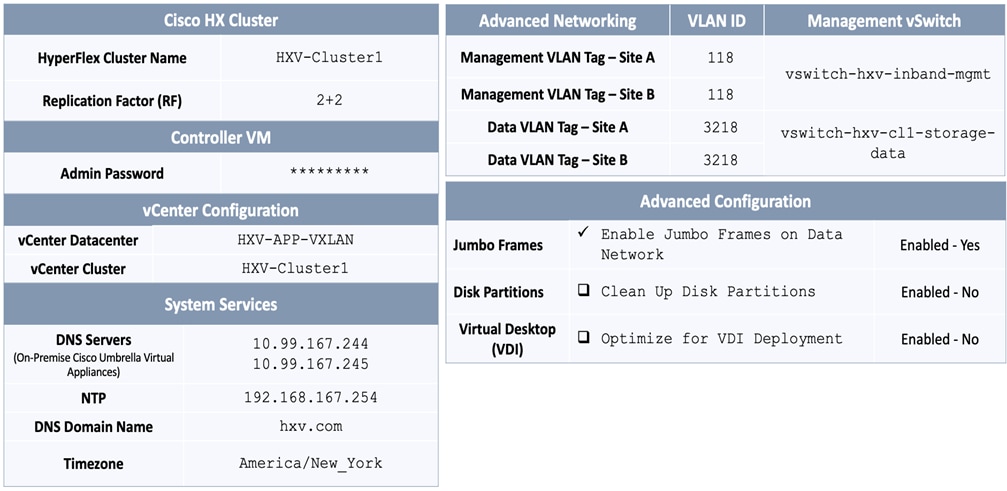Click the DNS Domain Name value hxv.com
This screenshot has width=1007, height=491.
[x=311, y=426]
